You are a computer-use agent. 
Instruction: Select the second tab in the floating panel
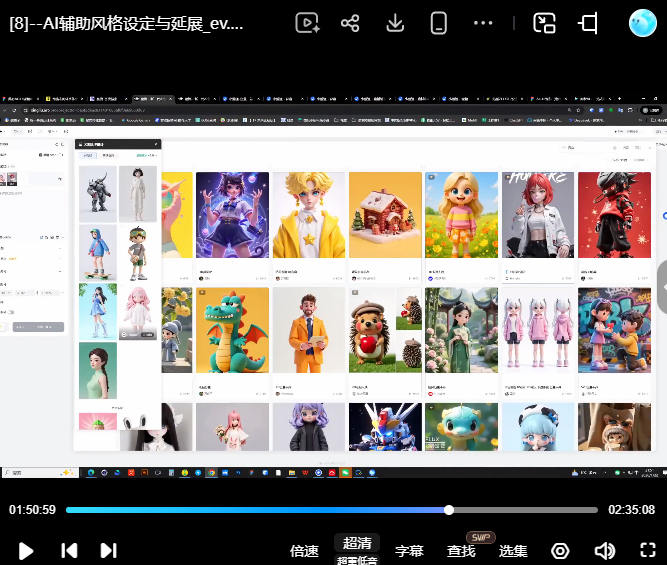pos(108,156)
